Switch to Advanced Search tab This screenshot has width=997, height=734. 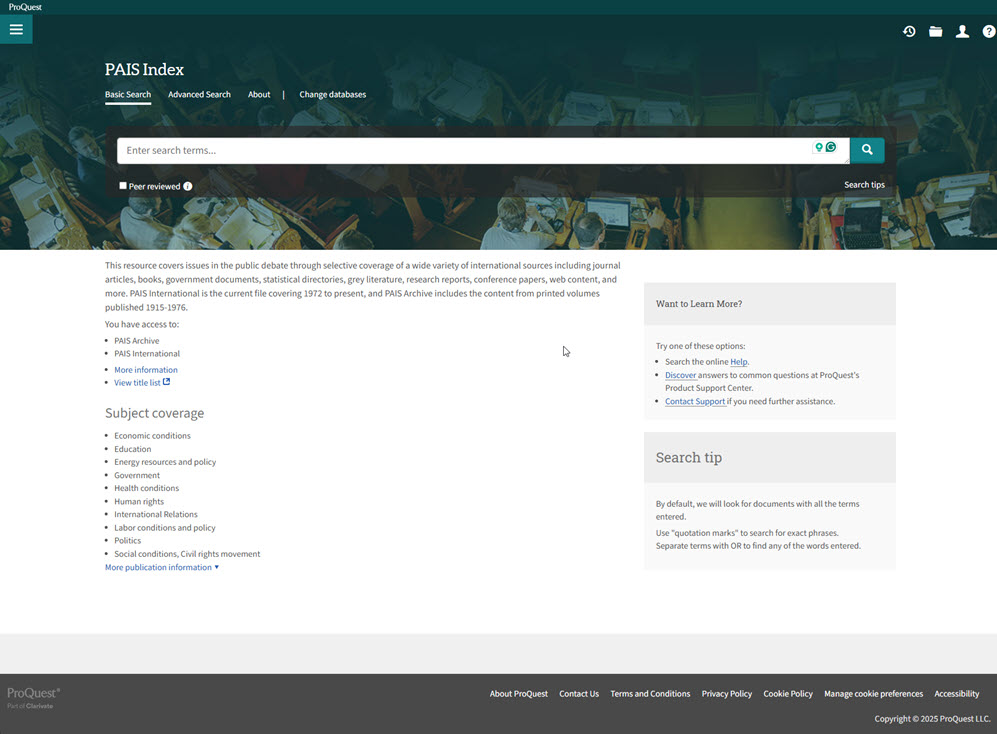(199, 95)
